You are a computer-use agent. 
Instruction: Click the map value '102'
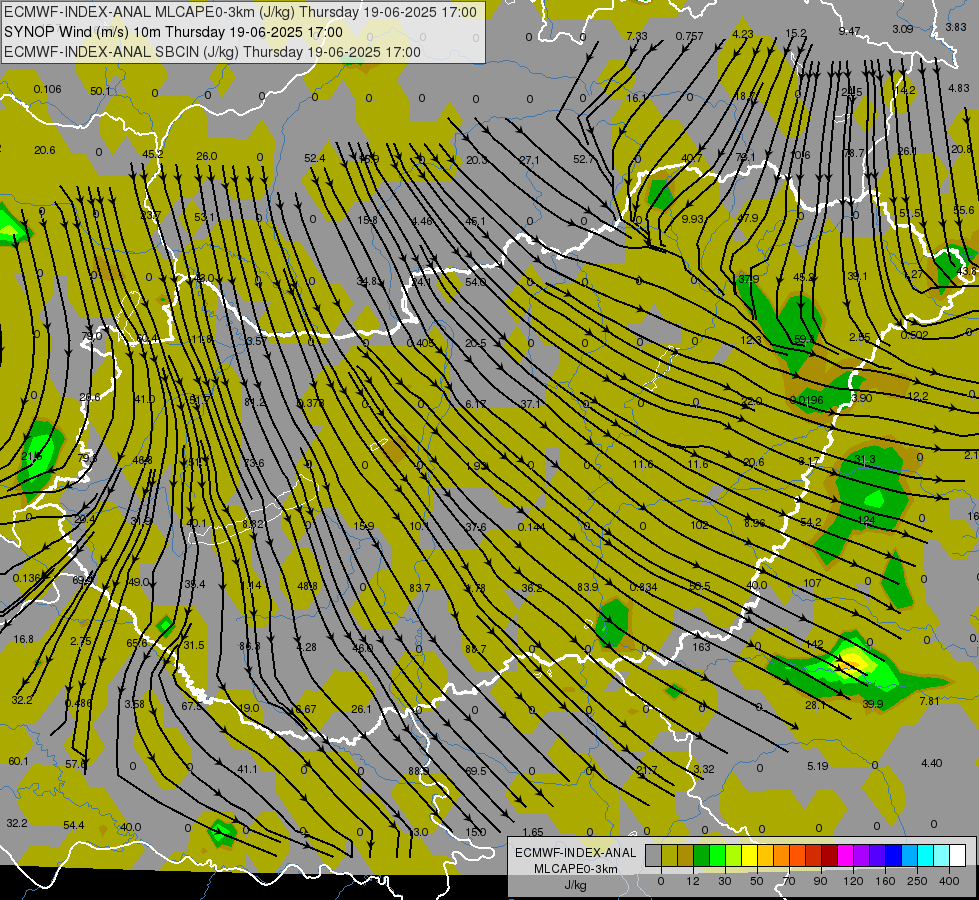click(x=699, y=525)
